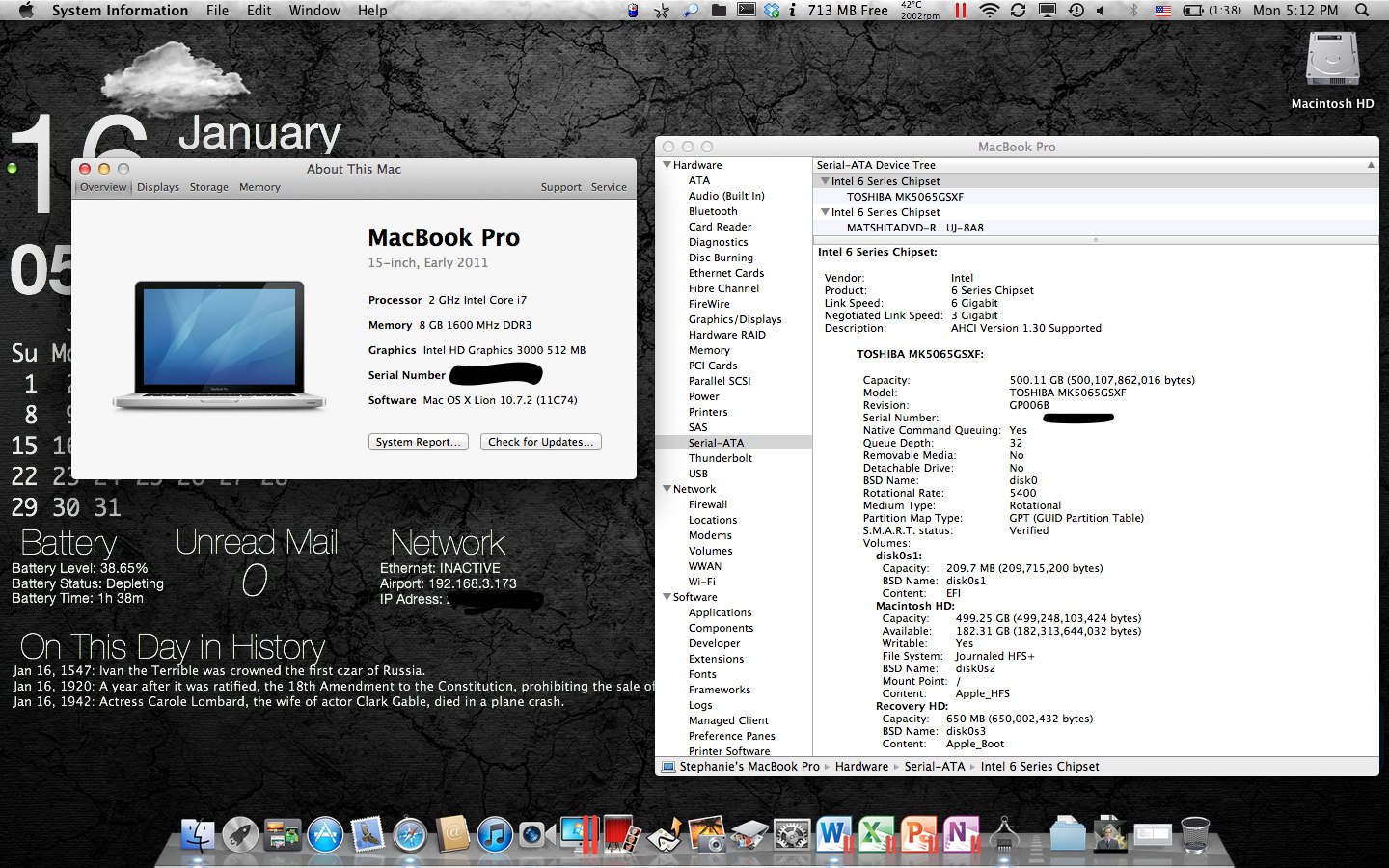This screenshot has height=868, width=1389.
Task: Switch to Displays tab in About This Mac
Action: click(x=158, y=187)
